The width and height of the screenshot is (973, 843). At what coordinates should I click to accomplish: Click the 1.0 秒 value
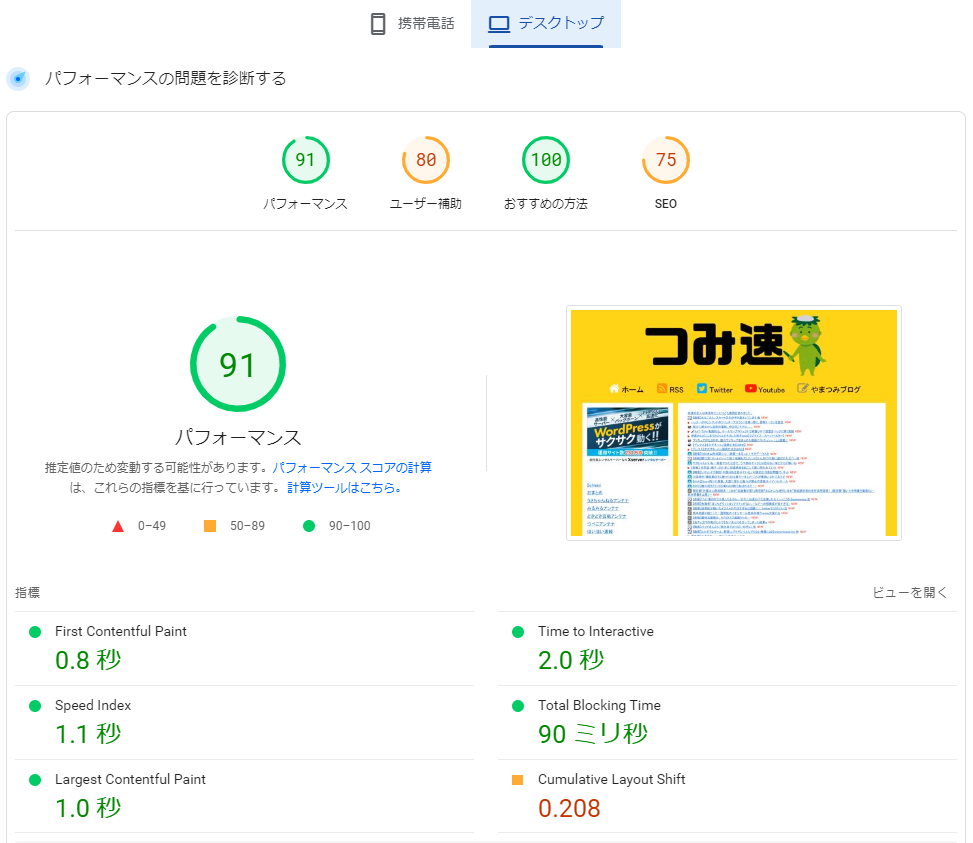coord(88,808)
